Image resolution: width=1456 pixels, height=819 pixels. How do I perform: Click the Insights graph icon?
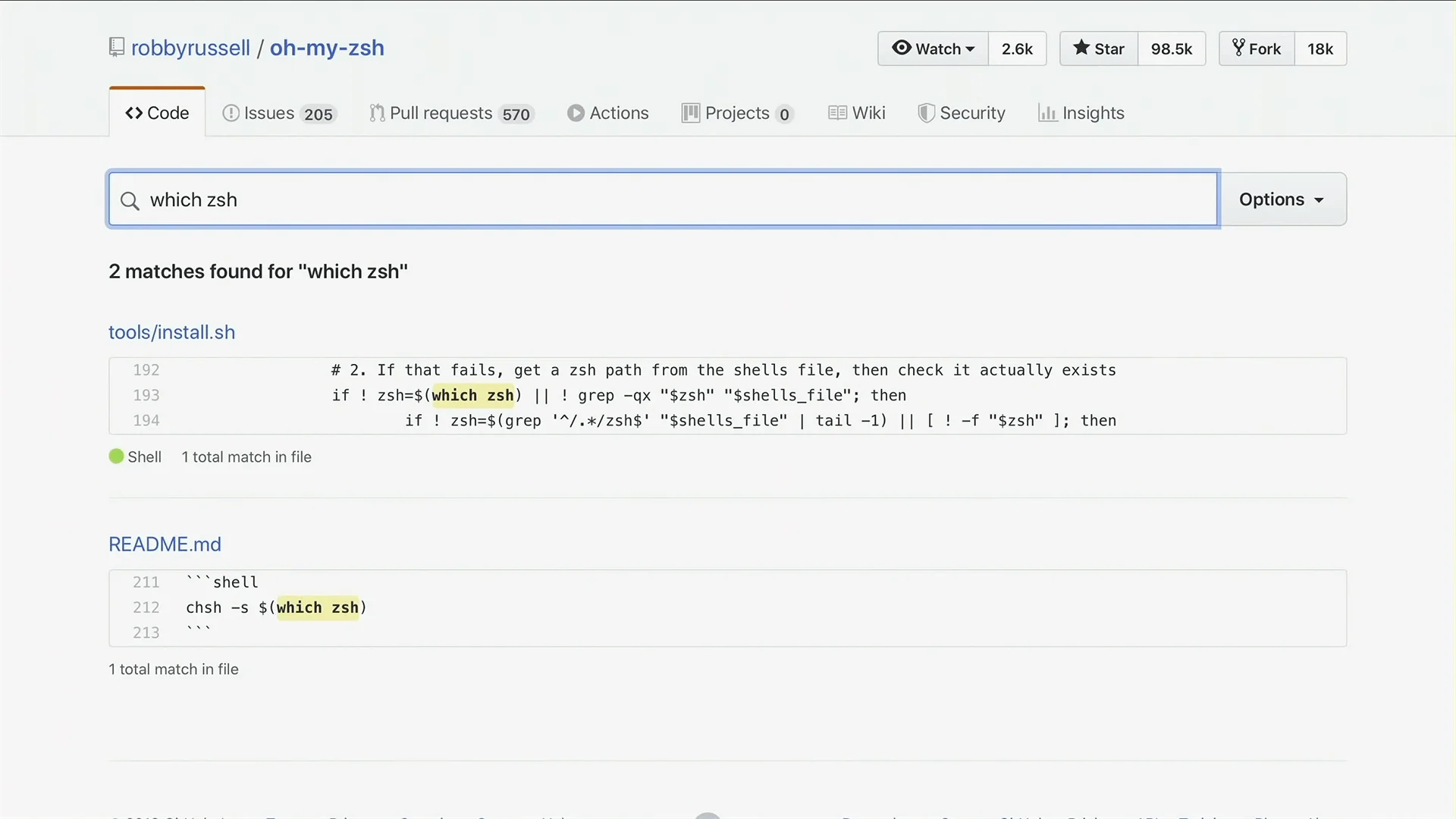1047,113
